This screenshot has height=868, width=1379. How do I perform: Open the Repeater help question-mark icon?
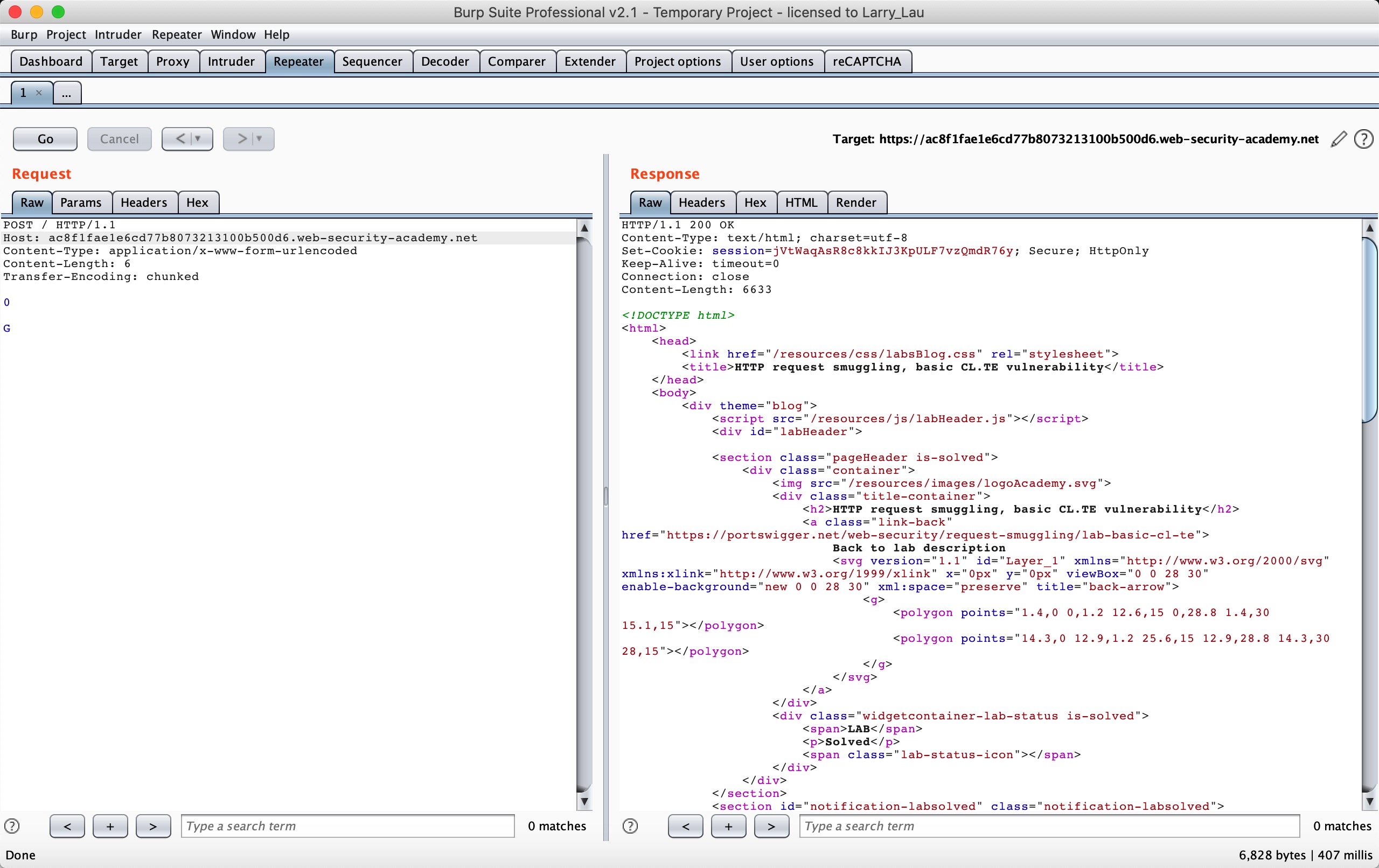[1363, 139]
